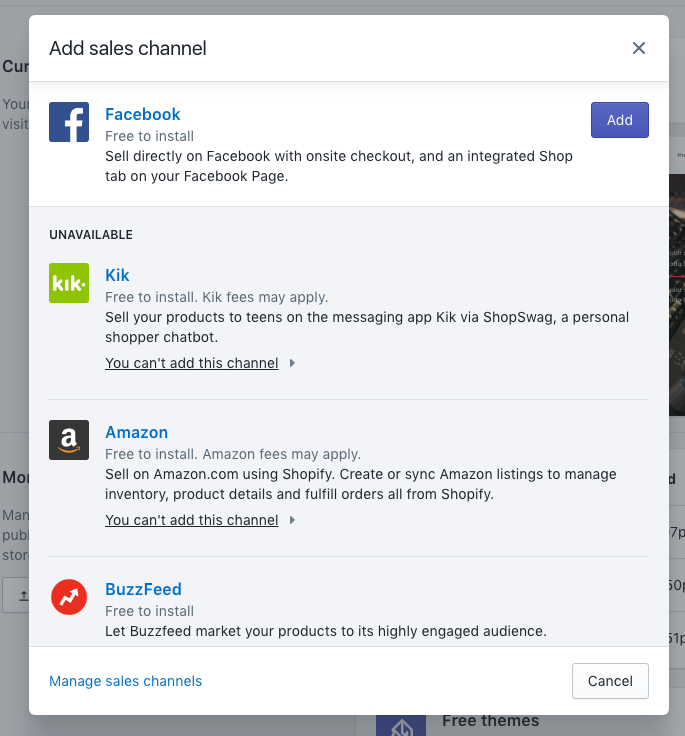This screenshot has width=685, height=736.
Task: Select the theme preview thumbnail at right edge
Action: [x=677, y=295]
